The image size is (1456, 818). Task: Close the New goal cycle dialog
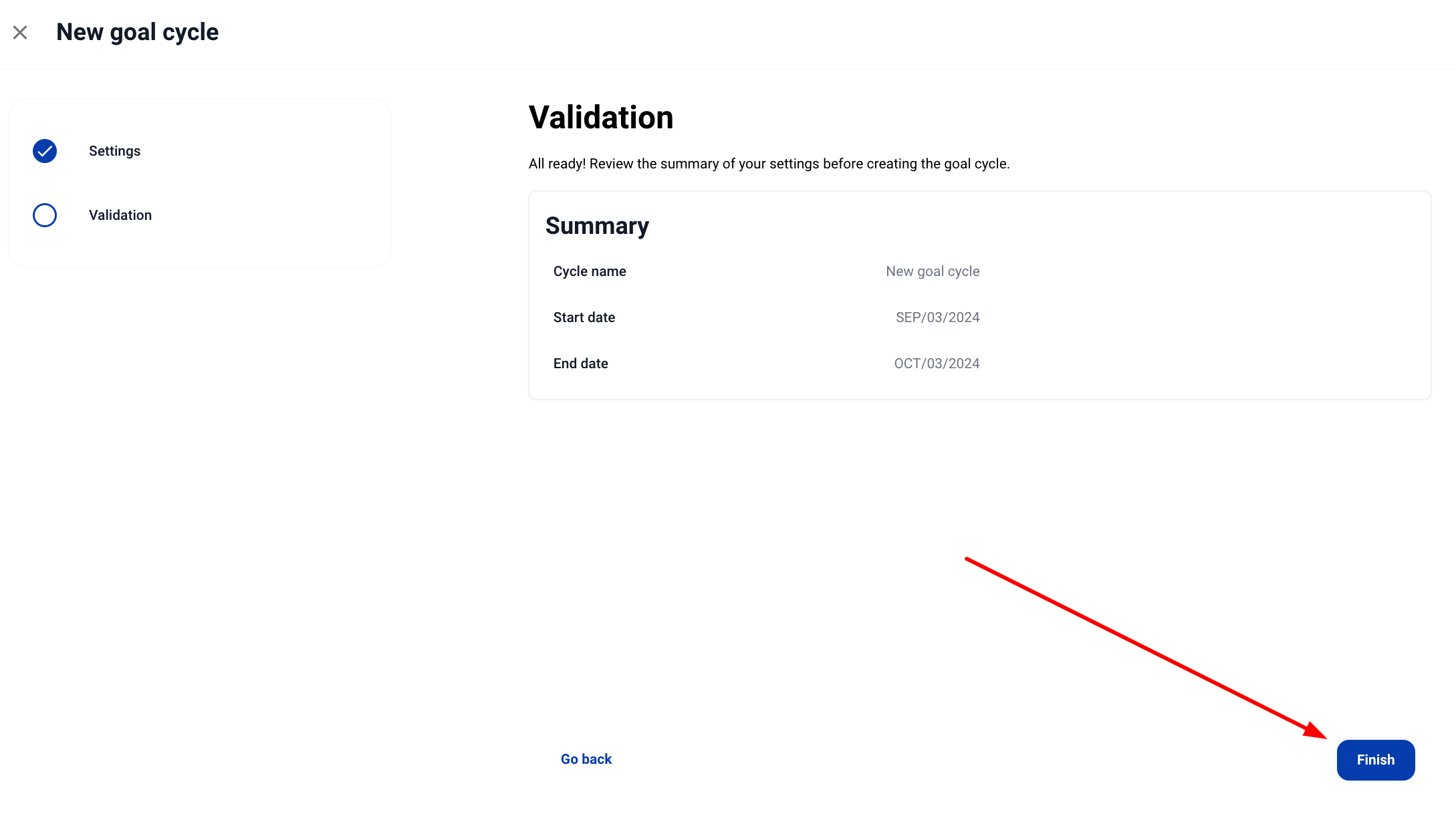coord(20,32)
